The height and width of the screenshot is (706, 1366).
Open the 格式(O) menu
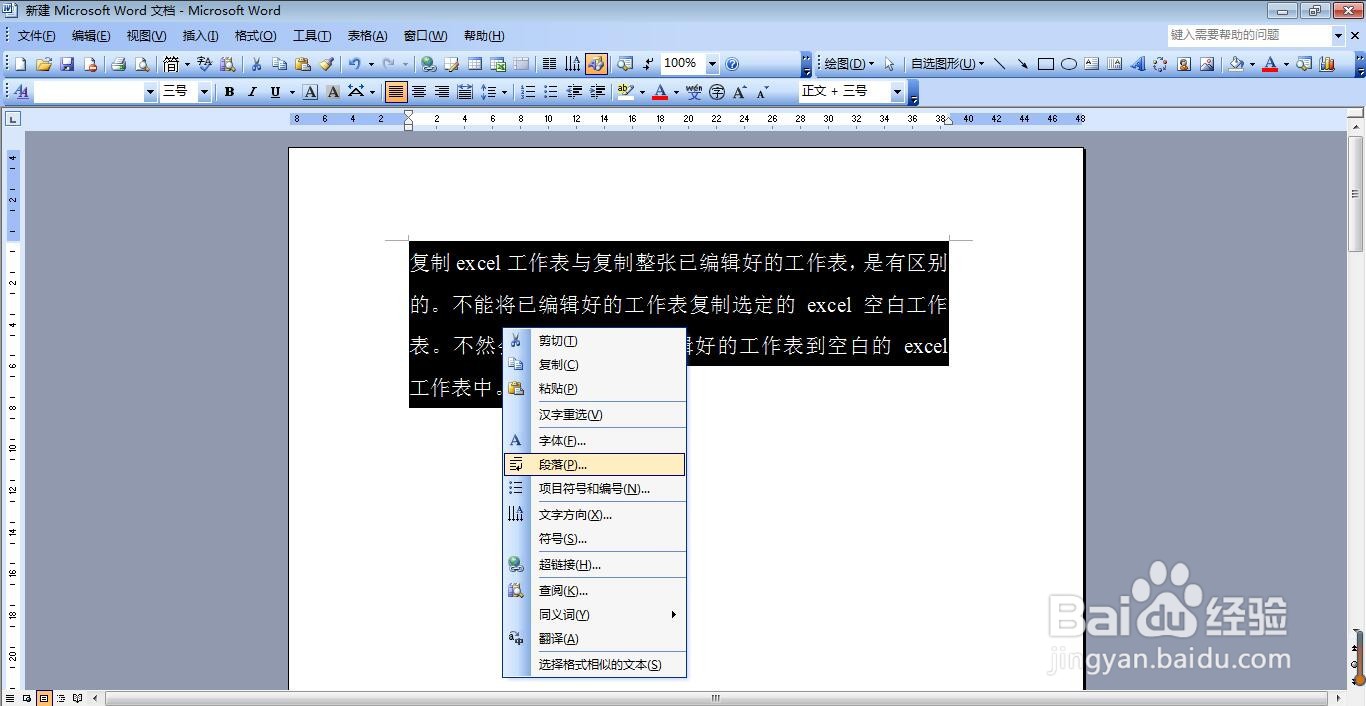(x=255, y=36)
